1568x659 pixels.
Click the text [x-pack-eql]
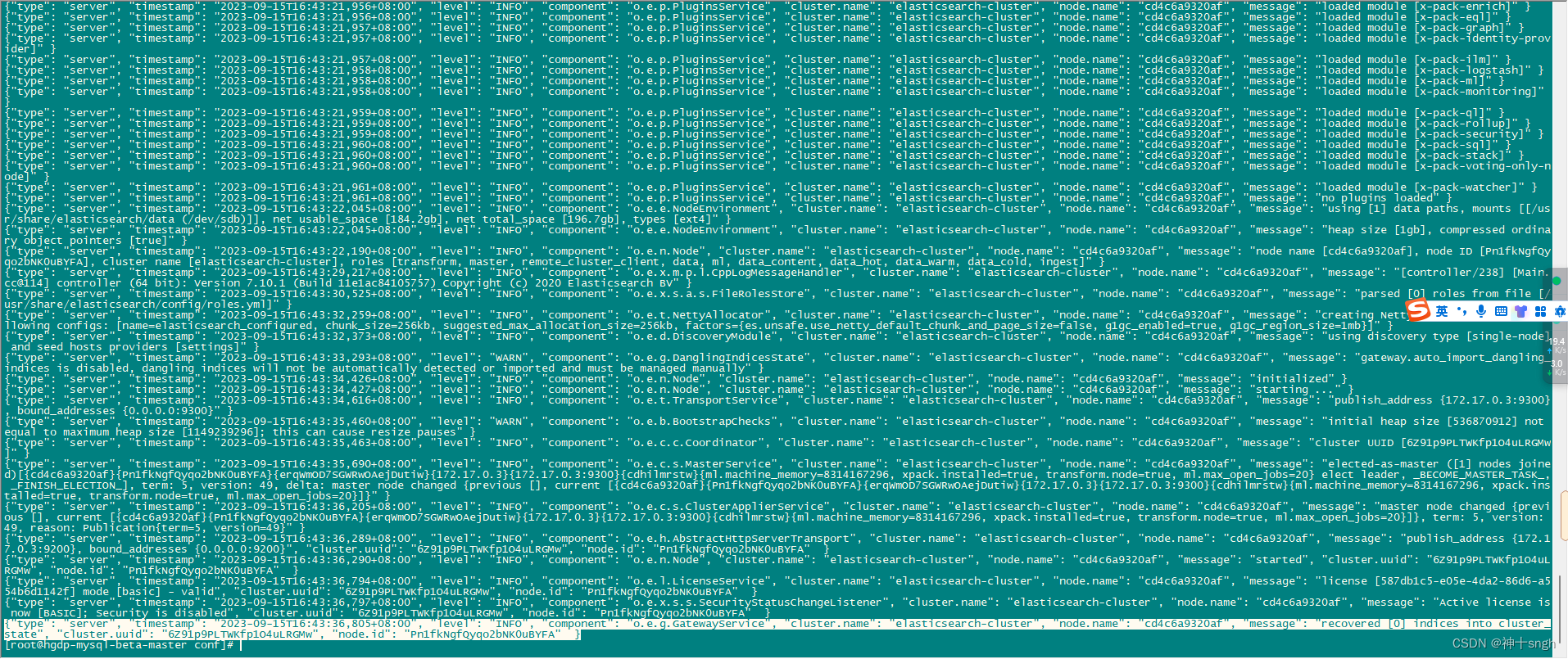(1455, 17)
